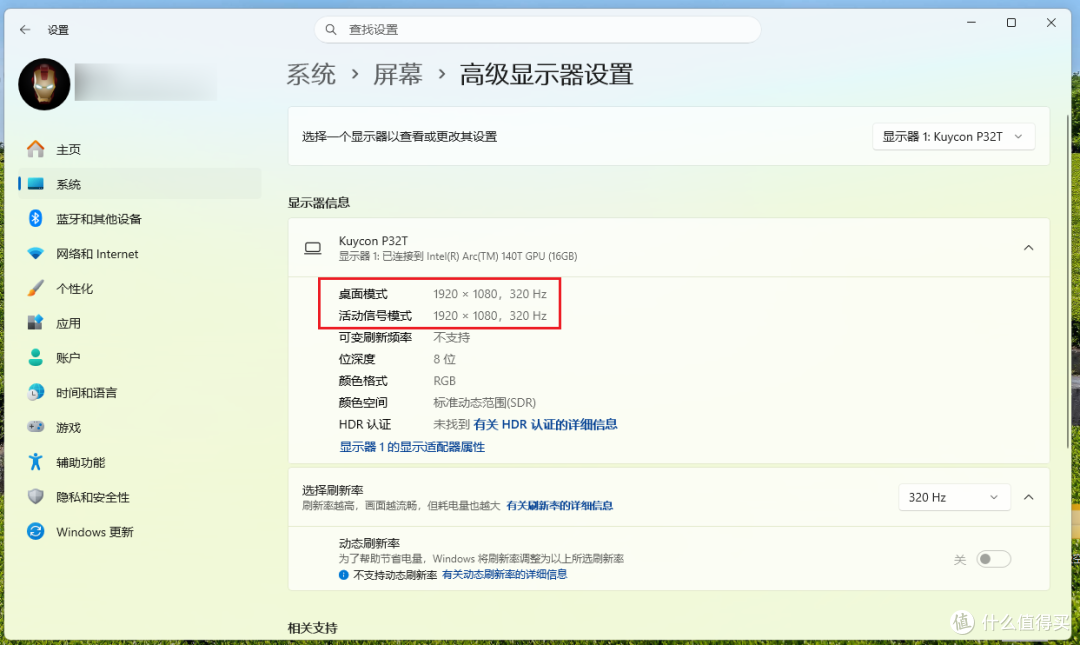This screenshot has width=1080, height=645.
Task: Click the 相关支持 heading
Action: click(313, 628)
